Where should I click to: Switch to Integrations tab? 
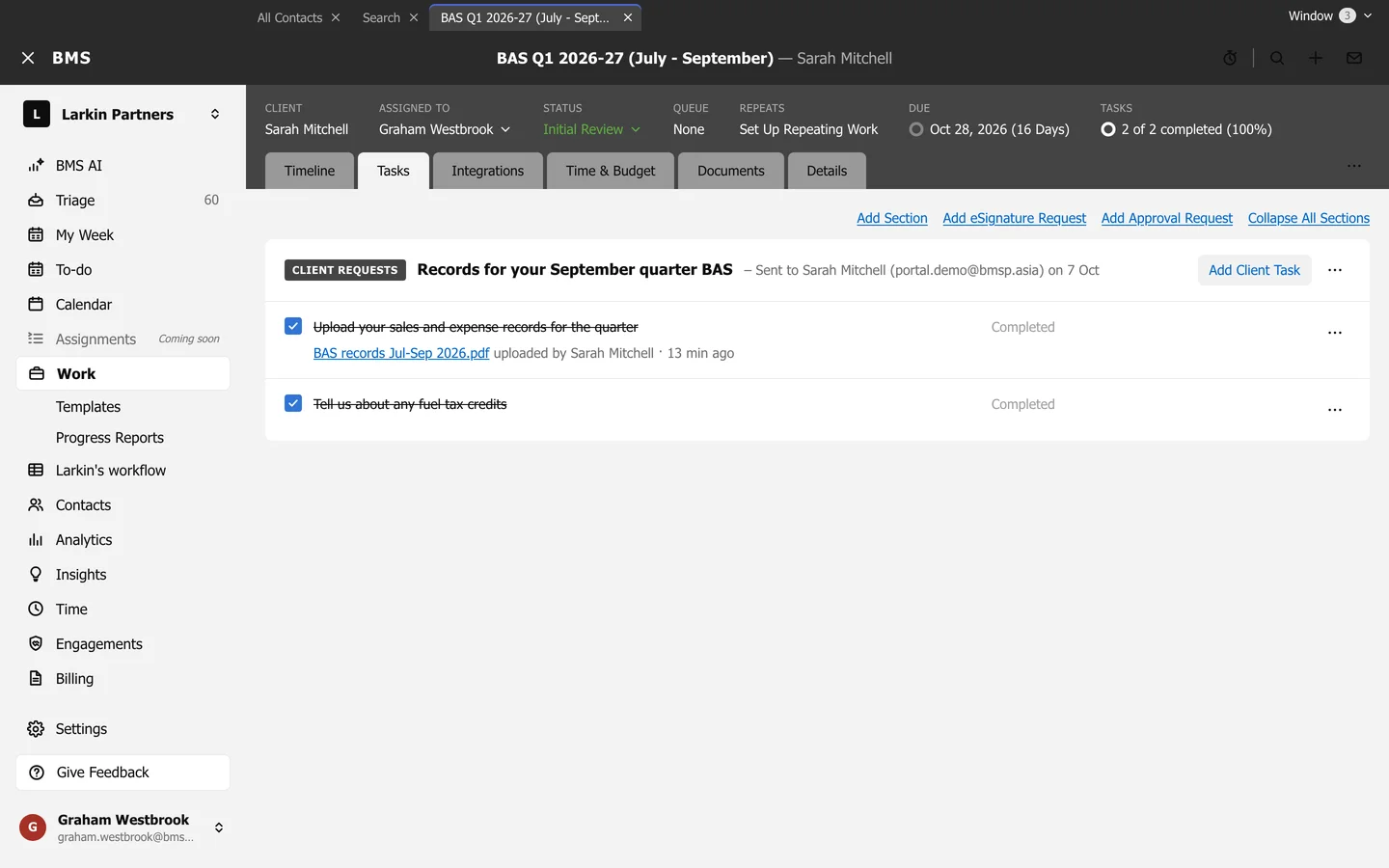pos(488,171)
